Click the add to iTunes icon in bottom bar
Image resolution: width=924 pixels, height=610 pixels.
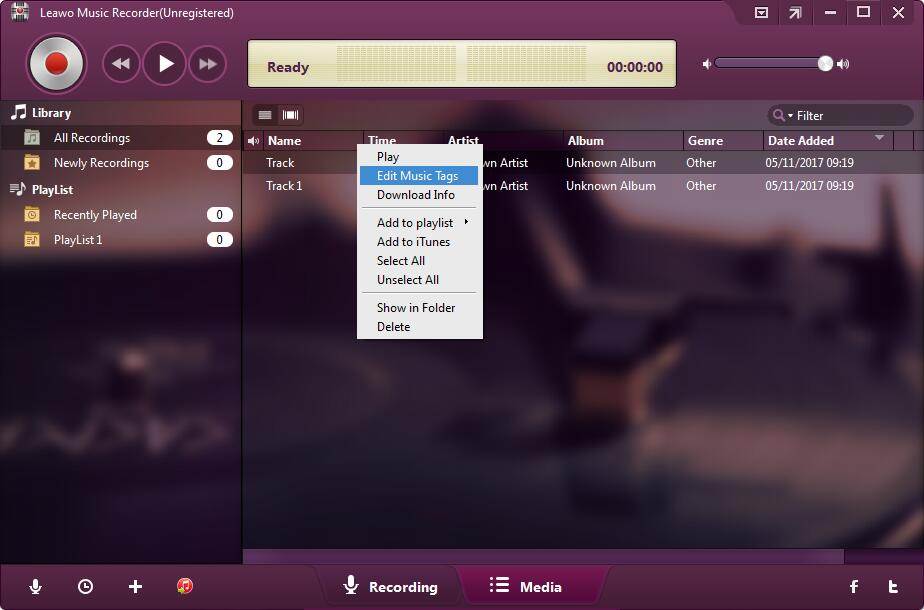(x=185, y=586)
